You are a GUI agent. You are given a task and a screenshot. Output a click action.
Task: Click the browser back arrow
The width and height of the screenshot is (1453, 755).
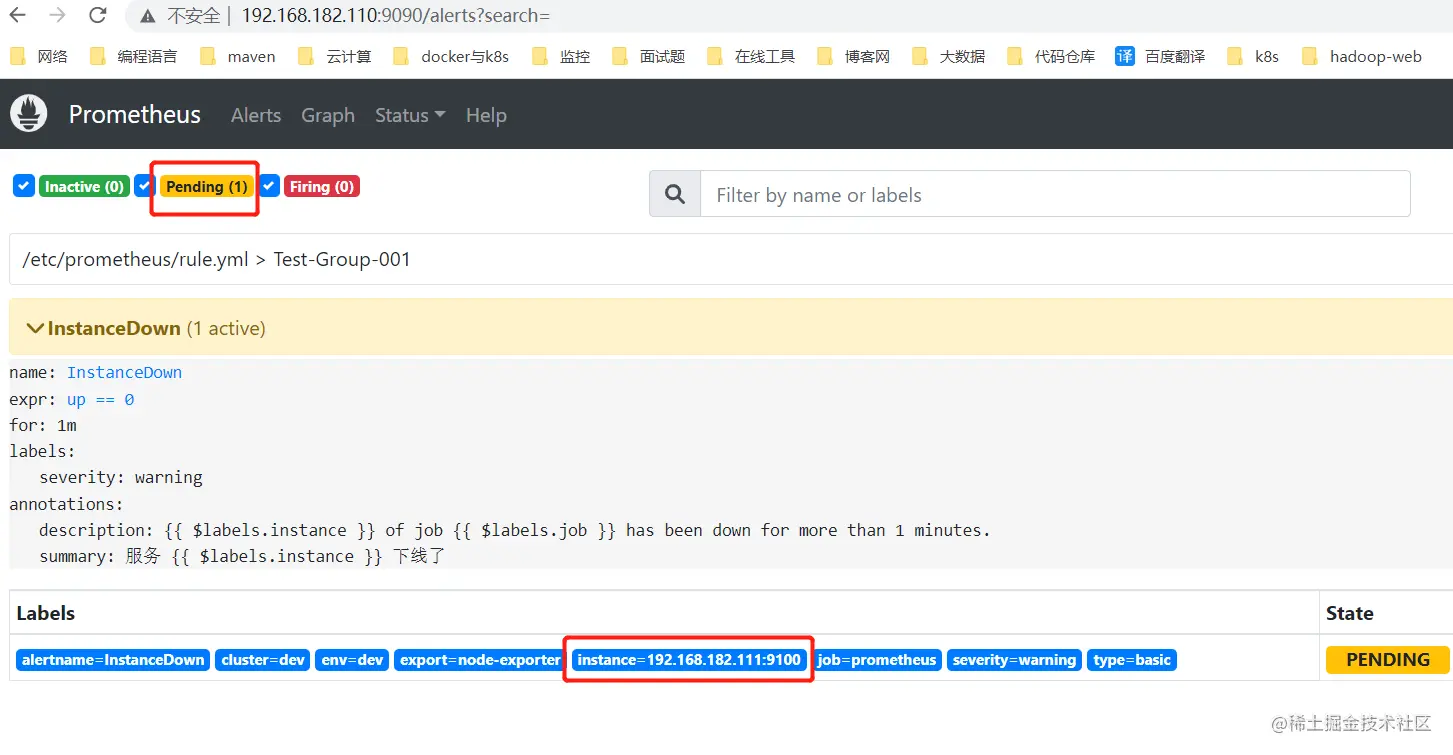pyautogui.click(x=17, y=15)
